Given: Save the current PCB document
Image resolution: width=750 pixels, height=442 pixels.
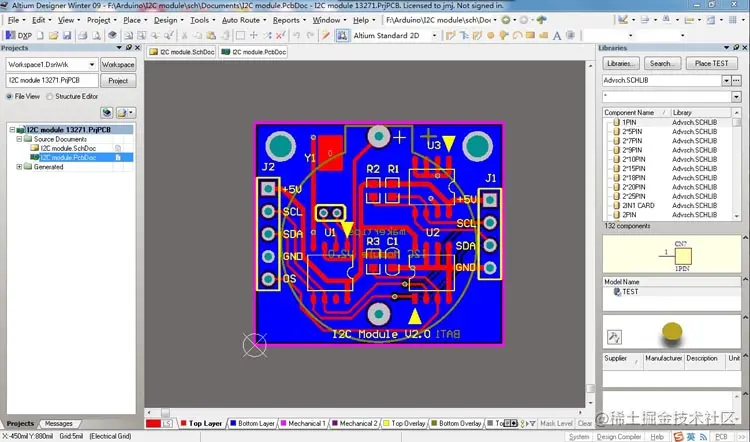Looking at the screenshot, I should [x=67, y=35].
